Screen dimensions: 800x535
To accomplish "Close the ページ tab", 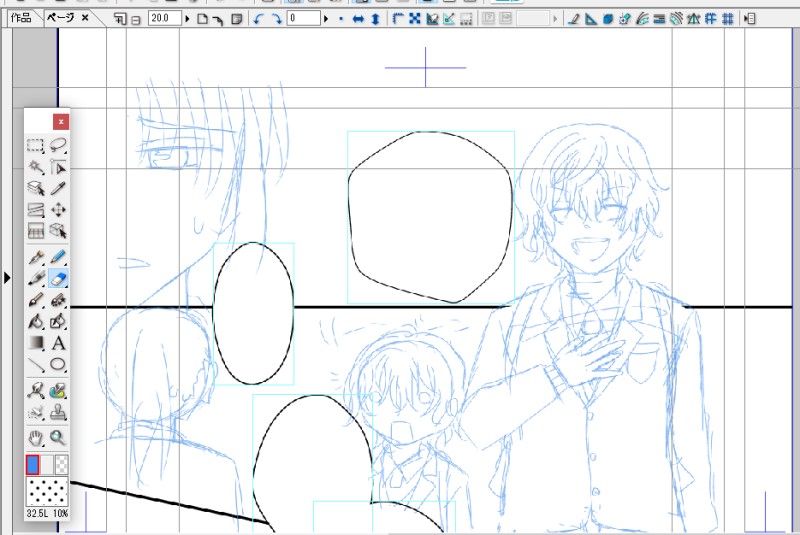I will click(85, 18).
